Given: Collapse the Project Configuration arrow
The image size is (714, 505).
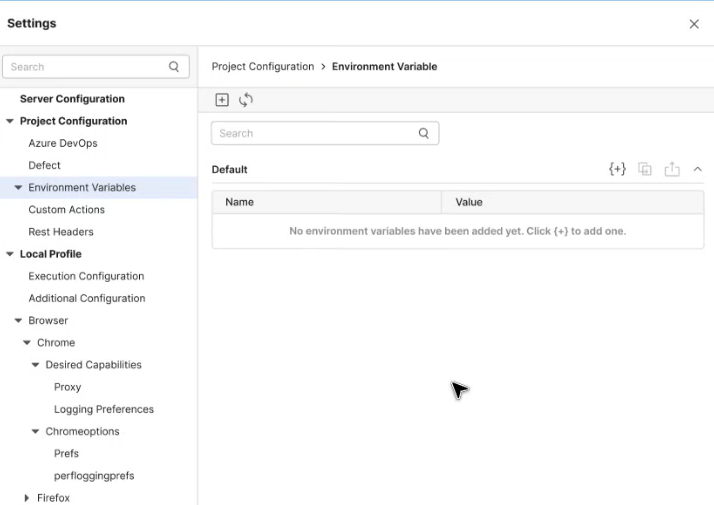Looking at the screenshot, I should (x=10, y=121).
